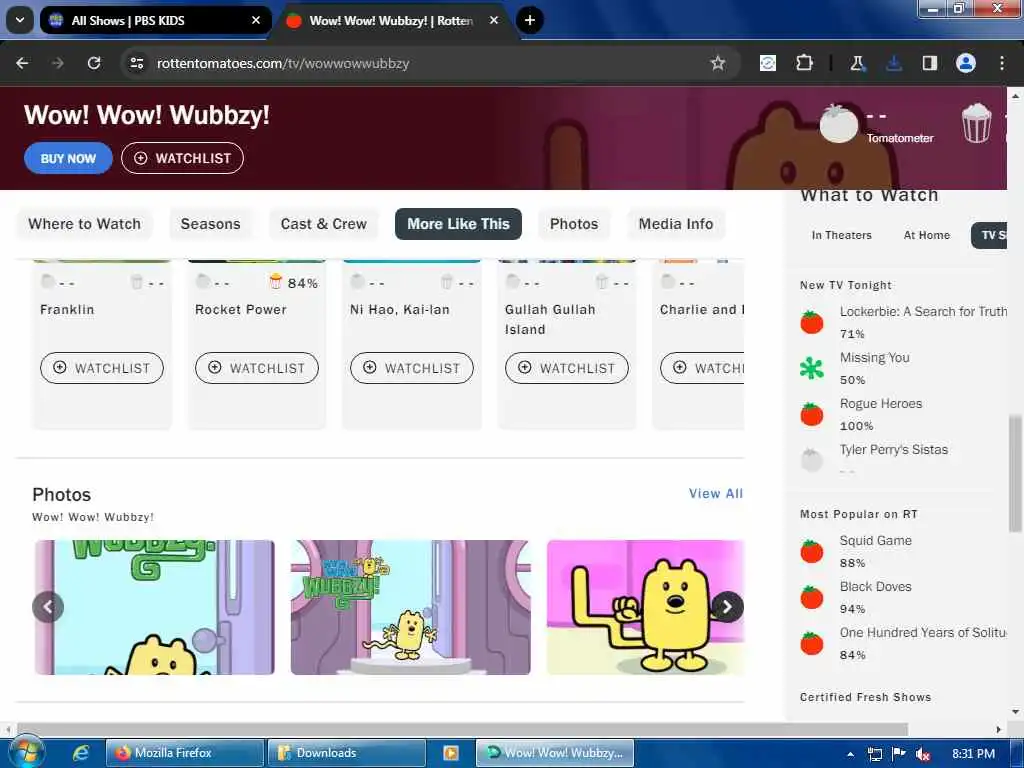
Task: Open the Chrome profile avatar
Action: click(x=966, y=63)
